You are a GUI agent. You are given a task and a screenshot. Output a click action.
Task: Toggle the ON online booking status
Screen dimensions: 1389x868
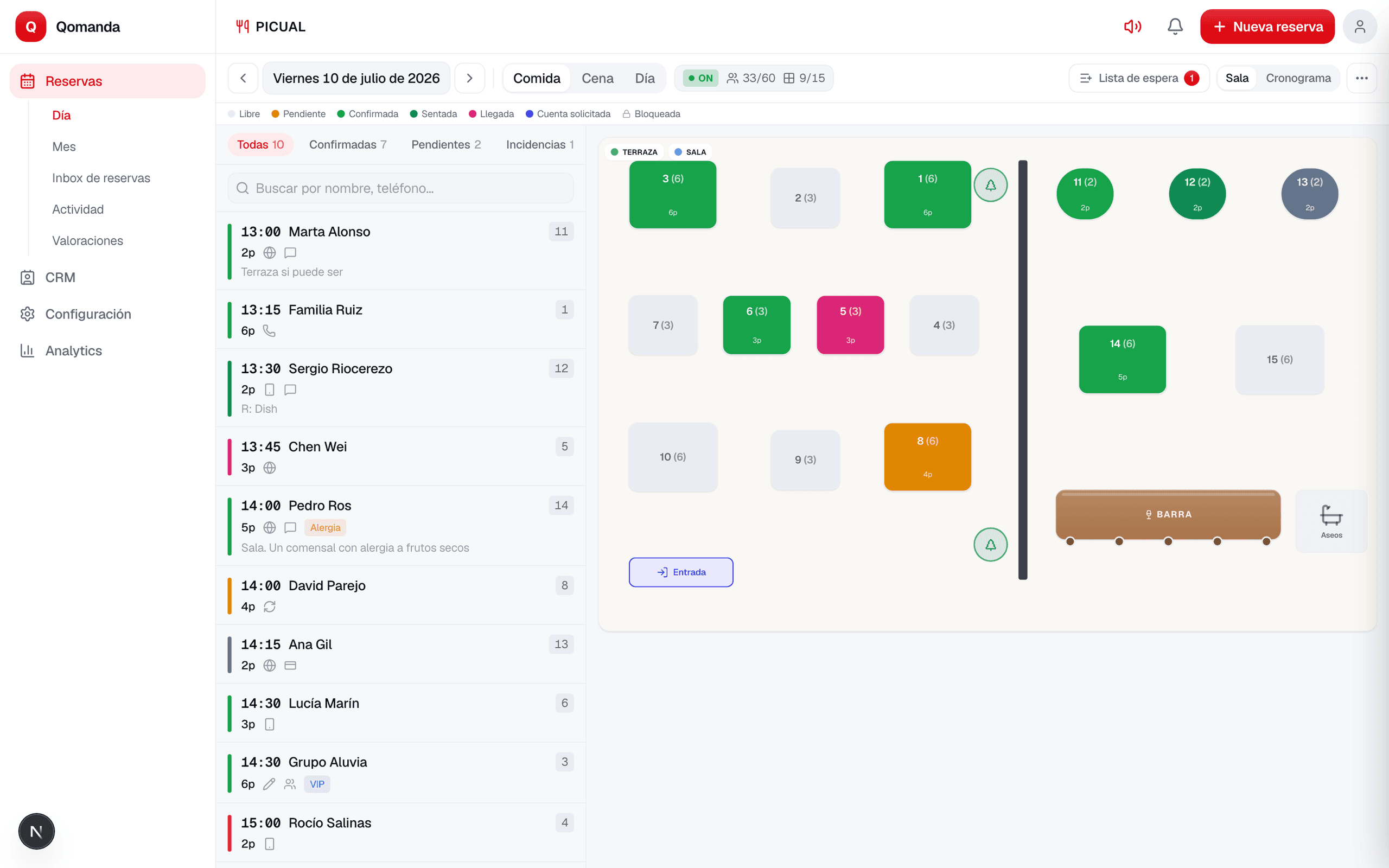(700, 78)
